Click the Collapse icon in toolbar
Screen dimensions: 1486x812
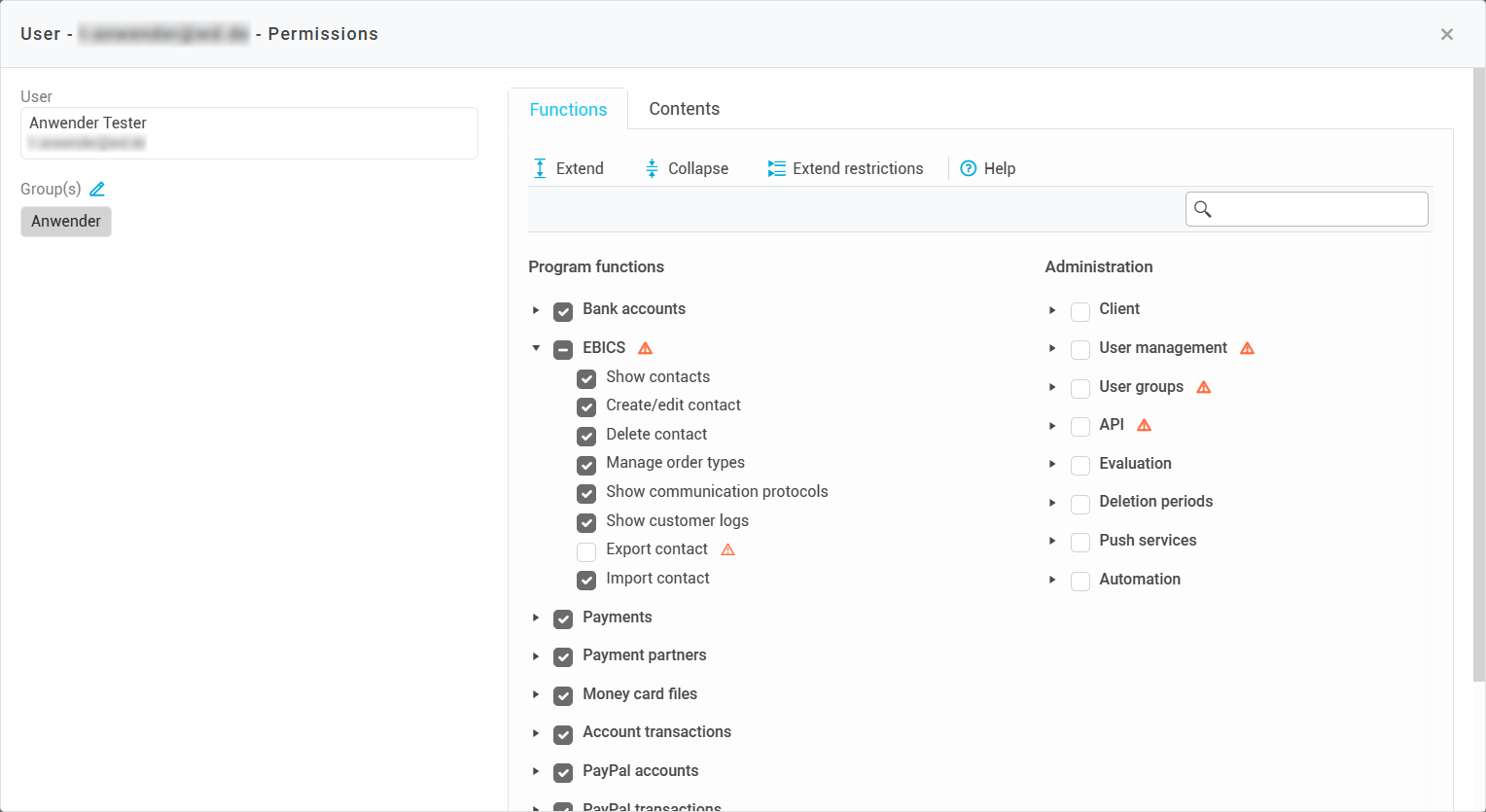652,168
